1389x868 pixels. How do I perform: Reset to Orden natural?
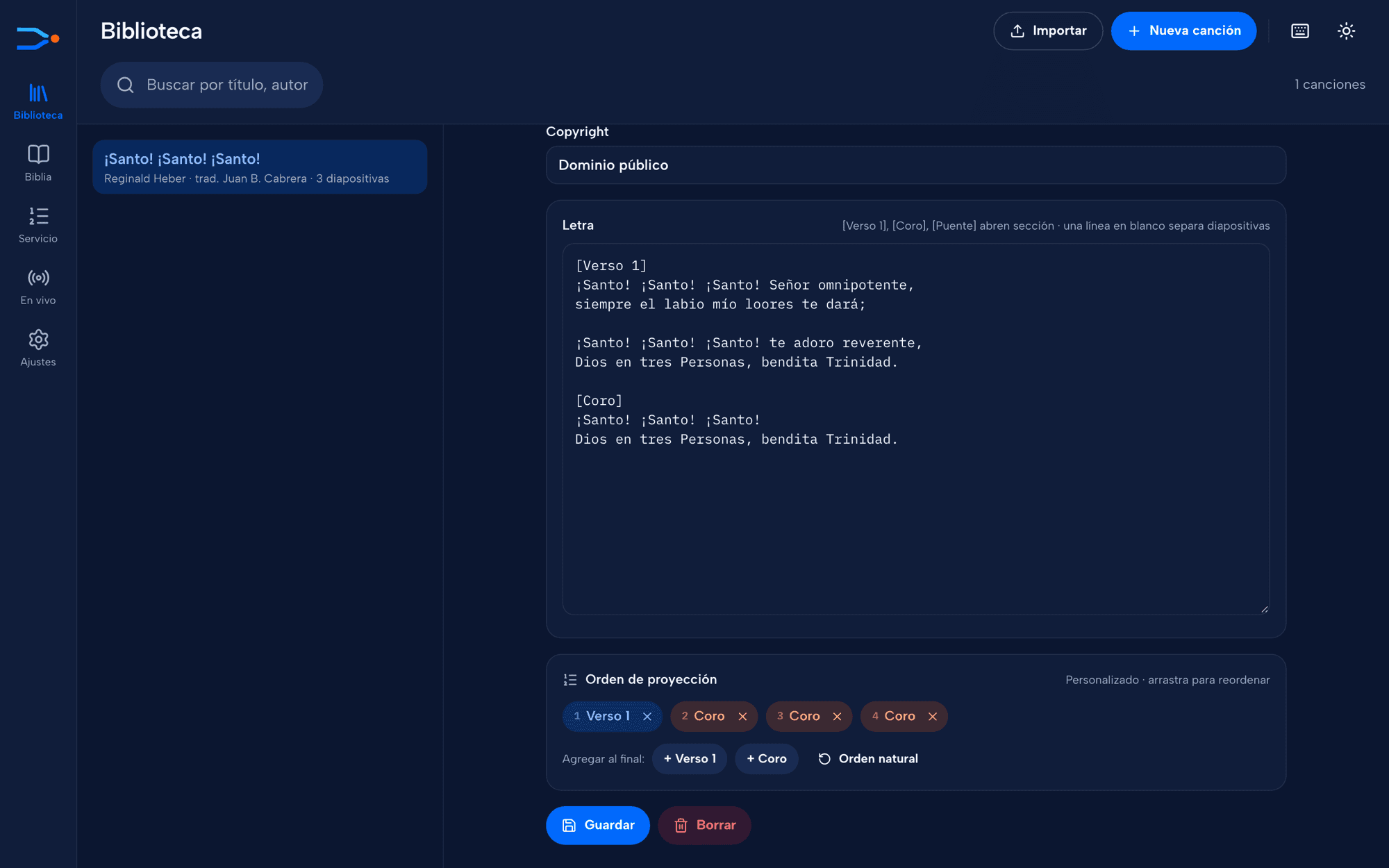coord(868,759)
